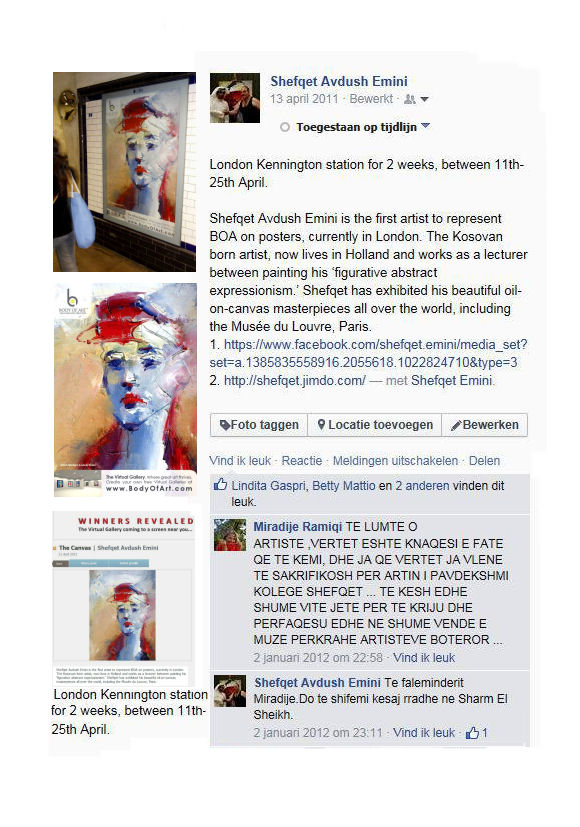This screenshot has height=827, width=580.
Task: Toggle the Toegestaan op tijdlijn circle
Action: coord(285,127)
